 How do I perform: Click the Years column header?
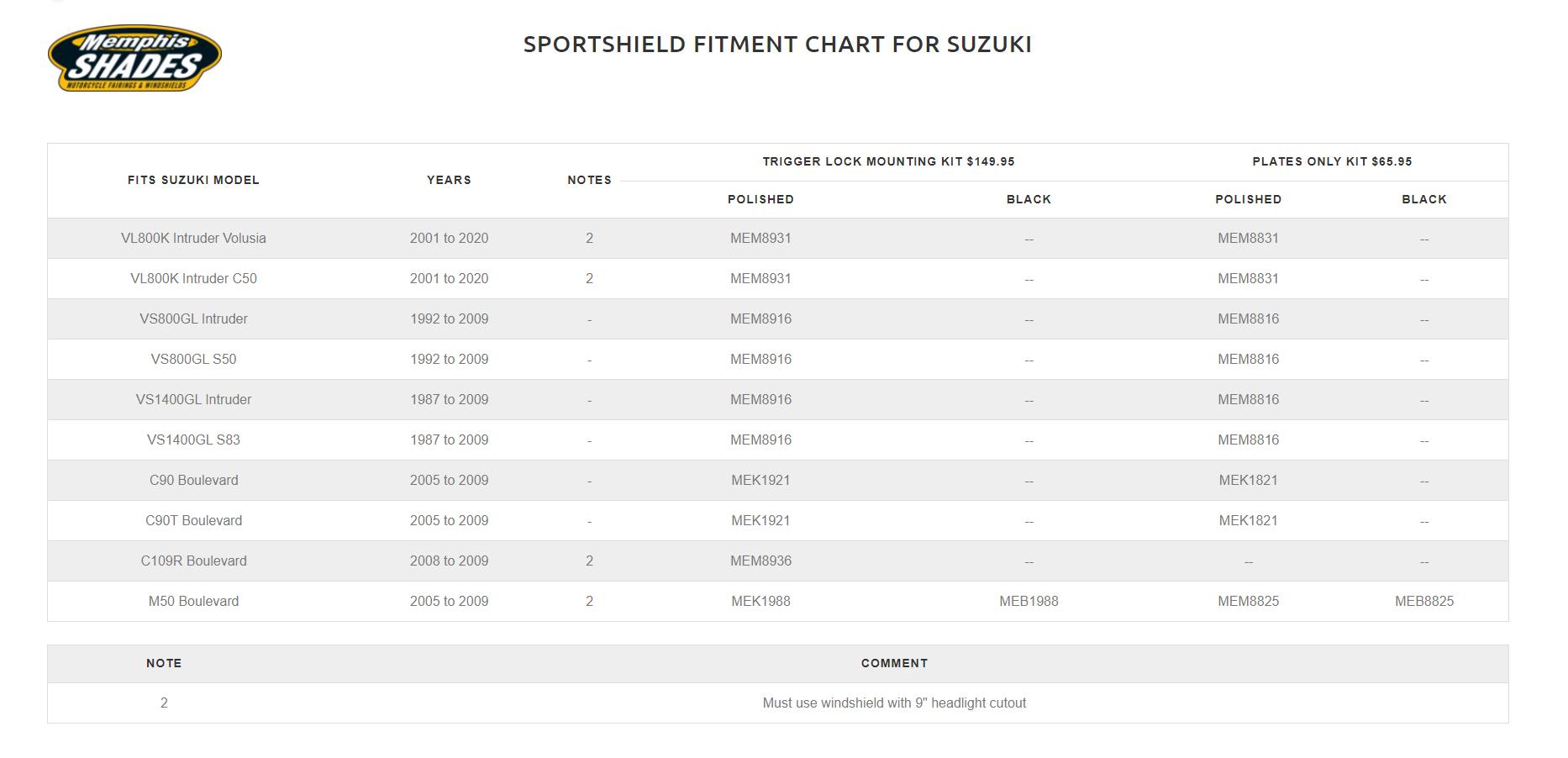click(449, 180)
